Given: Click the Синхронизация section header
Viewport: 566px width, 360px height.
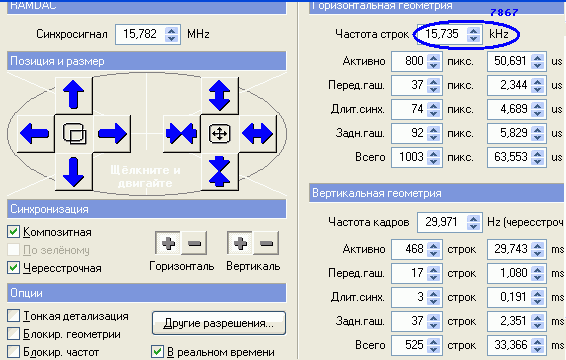Looking at the screenshot, I should (x=147, y=209).
